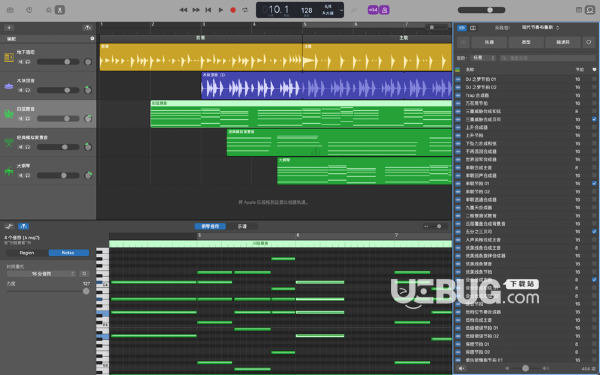600x375 pixels.
Task: Toggle the purple Metronome button
Action: [385, 10]
